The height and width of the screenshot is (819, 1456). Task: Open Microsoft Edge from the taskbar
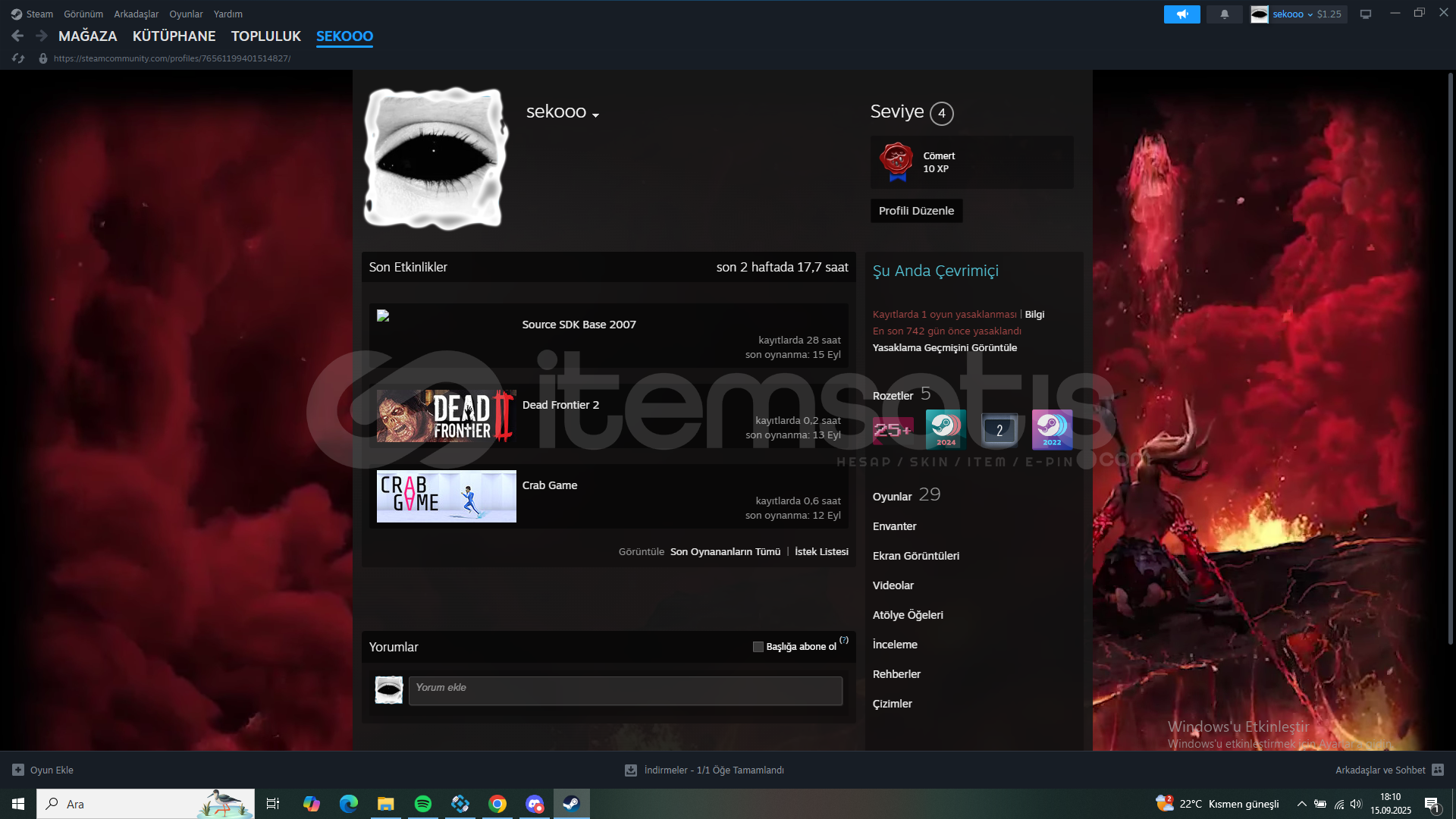(349, 804)
